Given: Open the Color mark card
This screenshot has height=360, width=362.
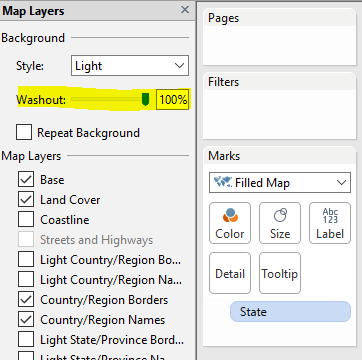Looking at the screenshot, I should [230, 223].
